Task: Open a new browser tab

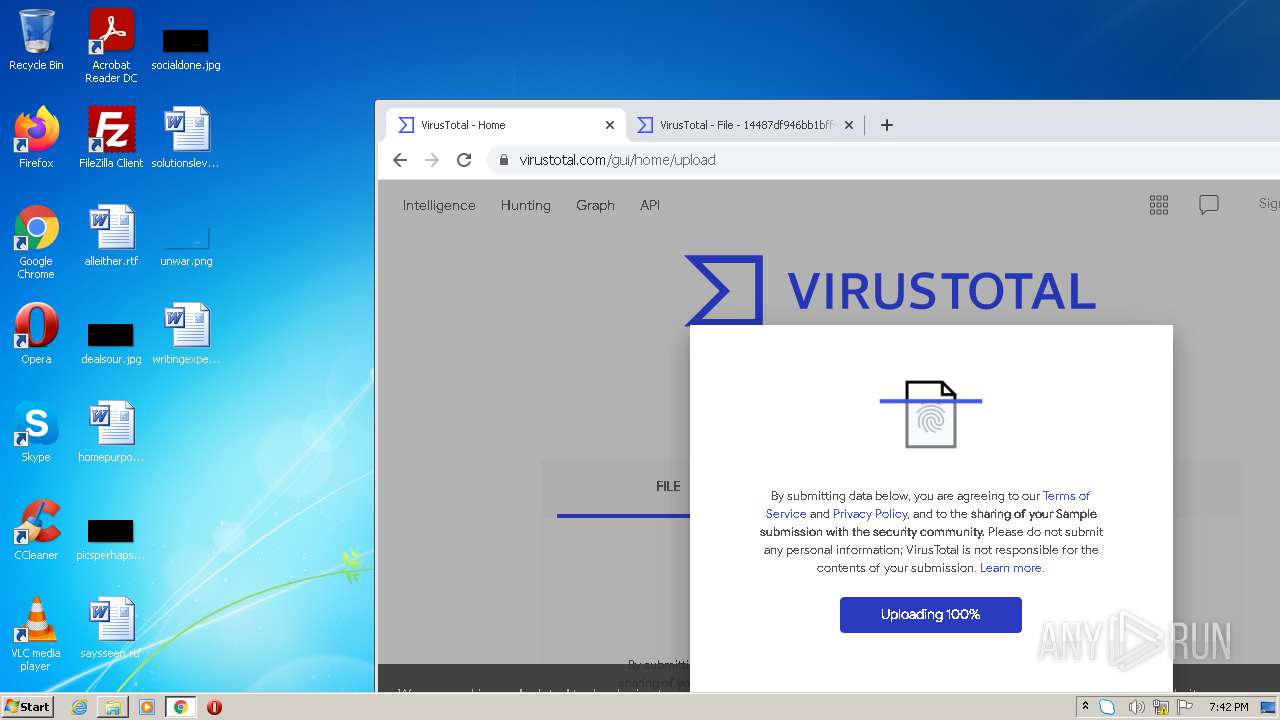Action: [x=886, y=125]
